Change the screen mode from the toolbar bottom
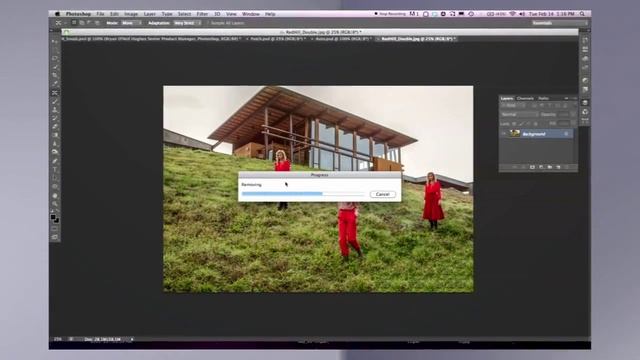This screenshot has height=360, width=640. (x=55, y=237)
